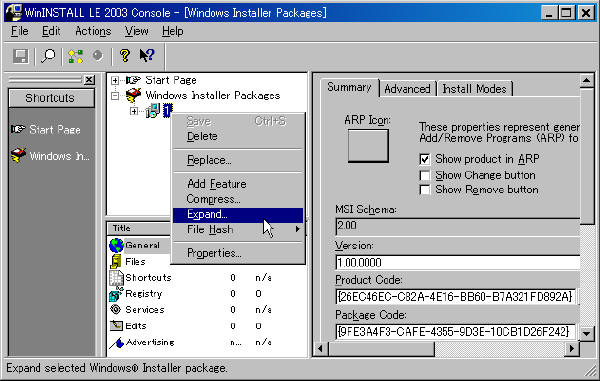Choose Delete from context menu
This screenshot has width=600, height=381.
(238, 136)
